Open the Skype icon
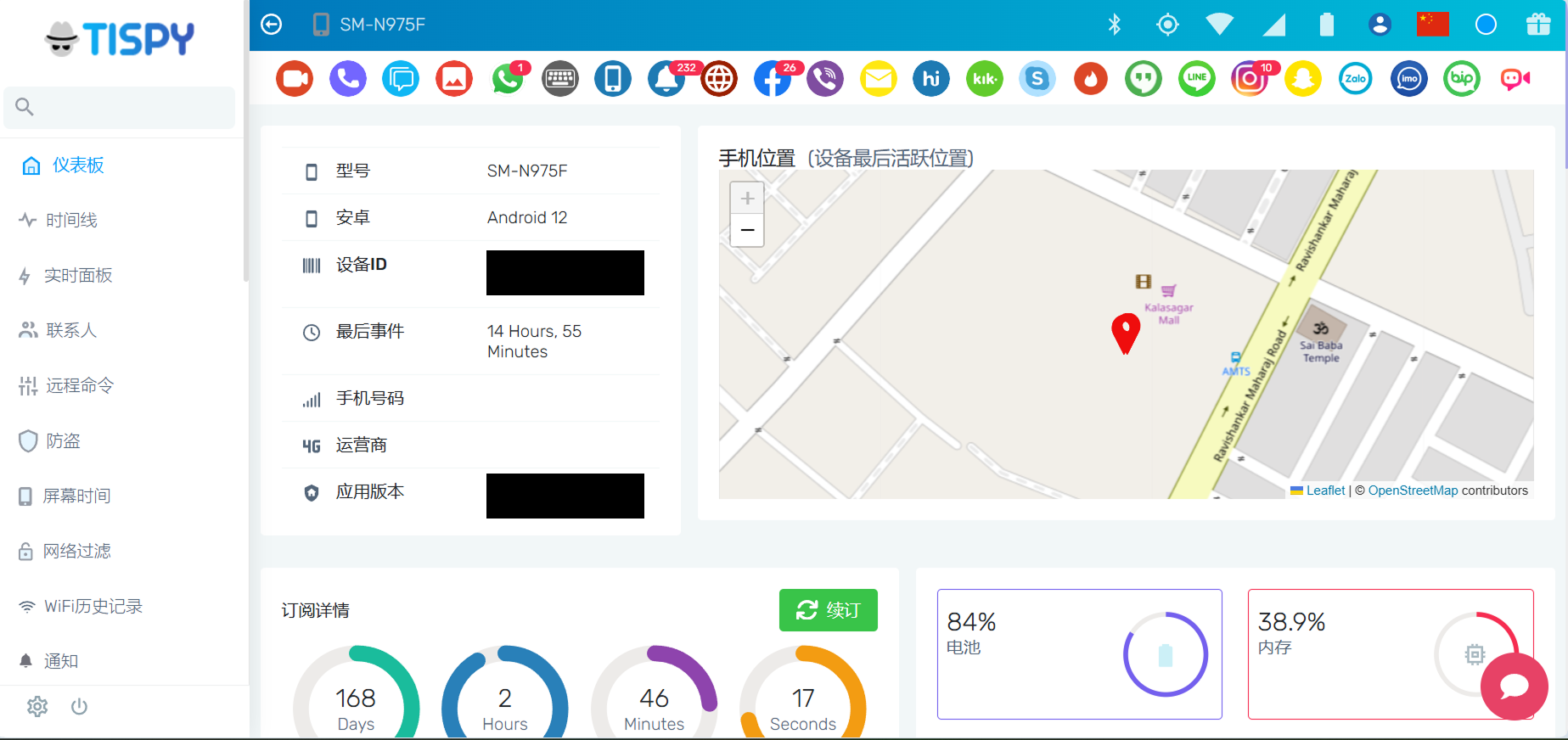The height and width of the screenshot is (740, 1568). pos(1037,79)
